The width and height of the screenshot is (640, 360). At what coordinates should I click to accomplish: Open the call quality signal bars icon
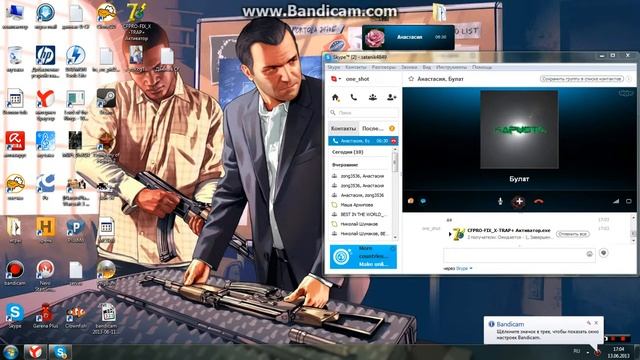click(616, 201)
